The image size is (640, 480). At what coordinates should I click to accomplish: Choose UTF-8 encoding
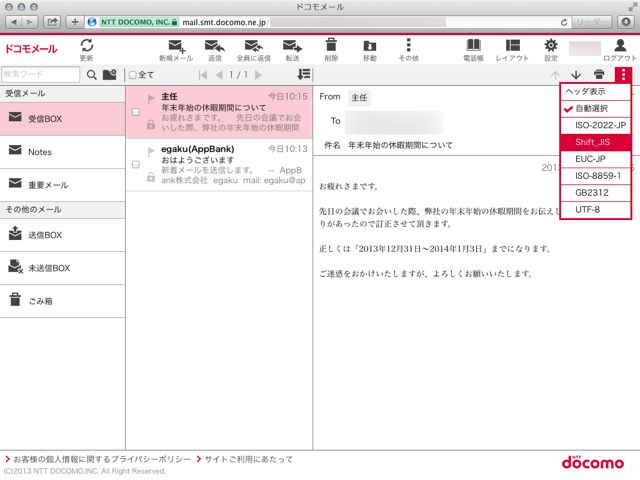click(x=596, y=210)
